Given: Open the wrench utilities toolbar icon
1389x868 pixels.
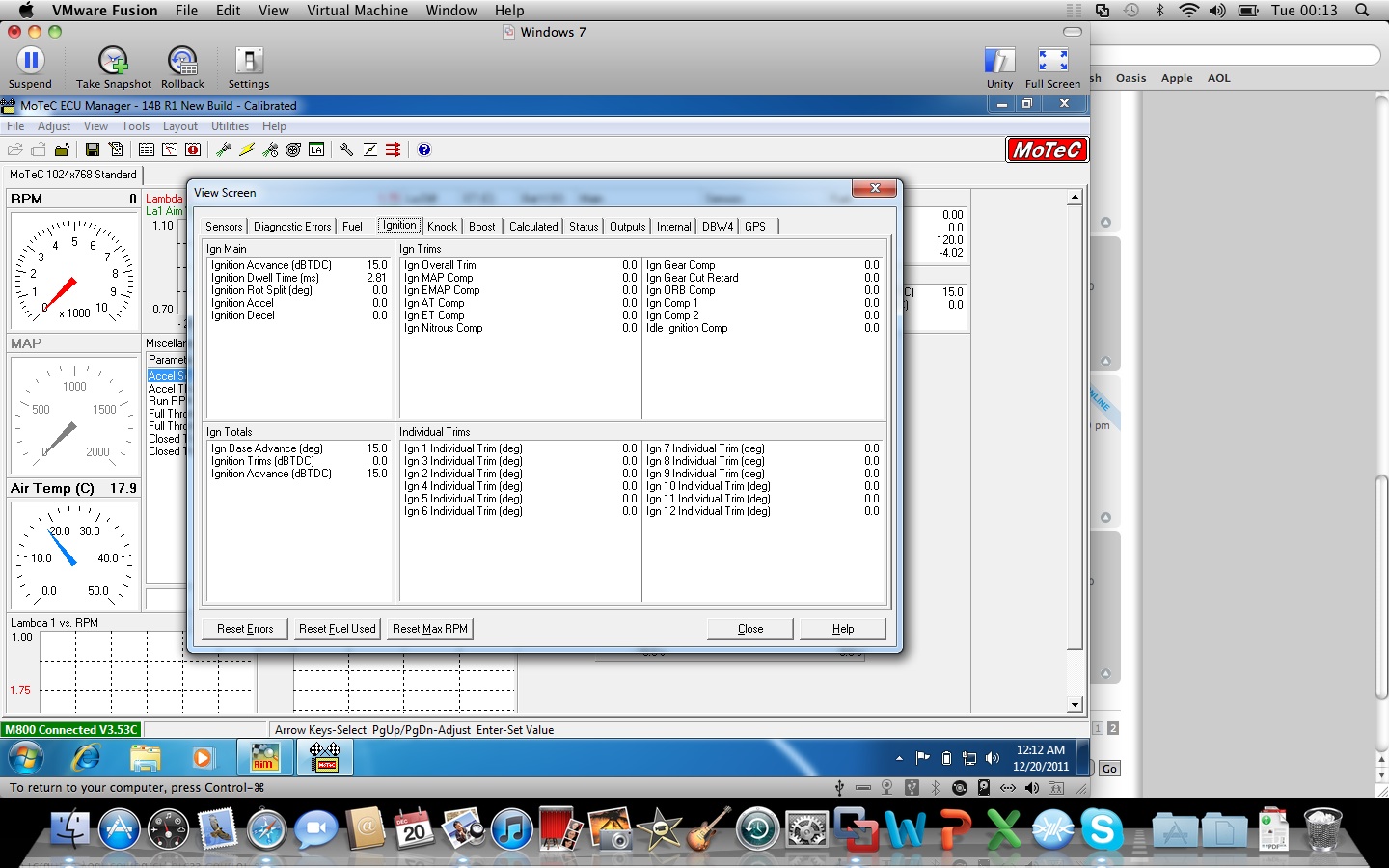Looking at the screenshot, I should (346, 149).
